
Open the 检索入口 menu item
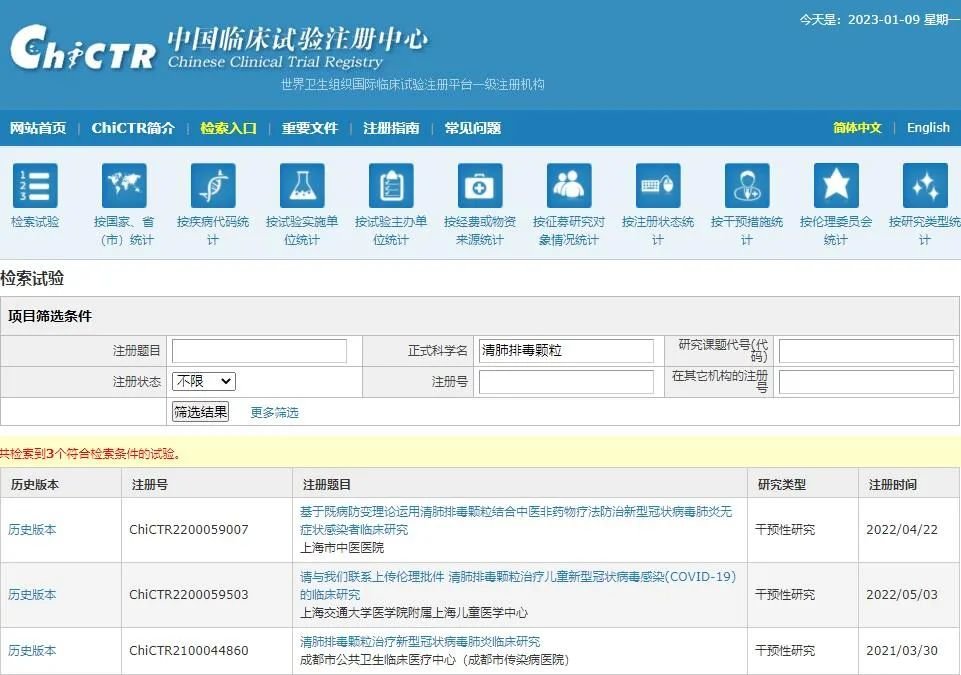click(x=228, y=128)
